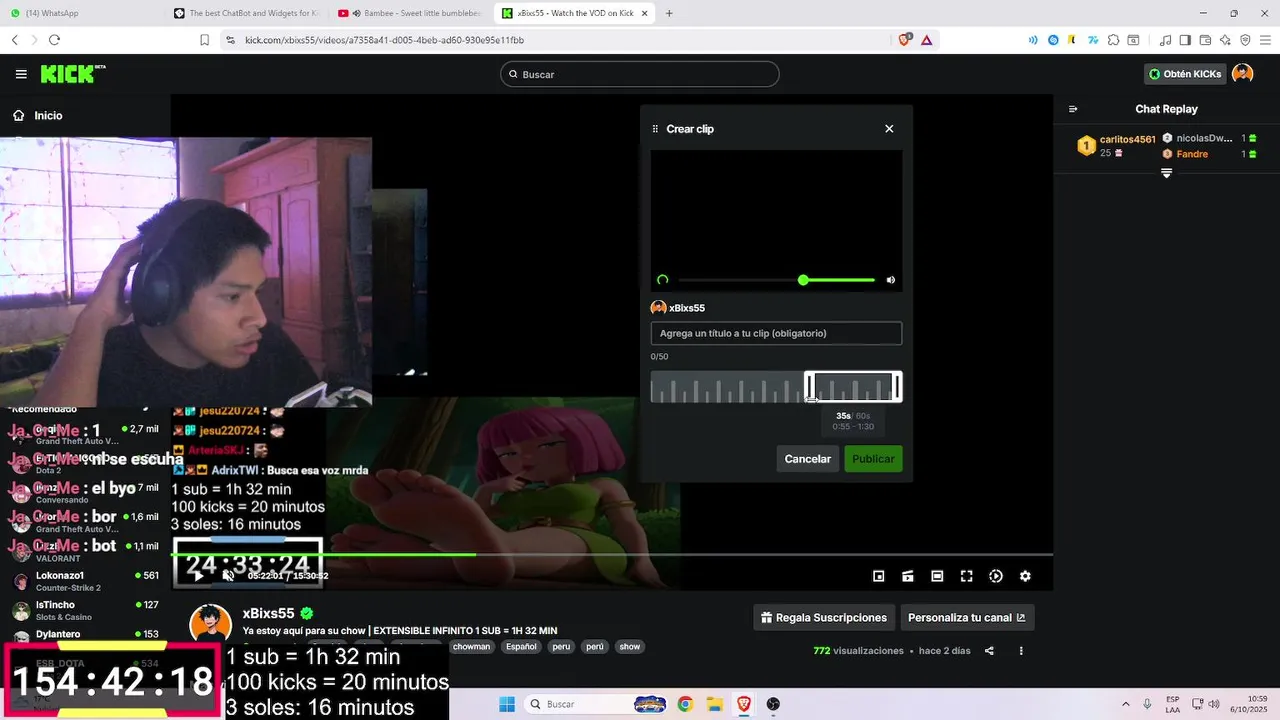This screenshot has height=720, width=1280.
Task: Open the video more options menu
Action: 1021,651
